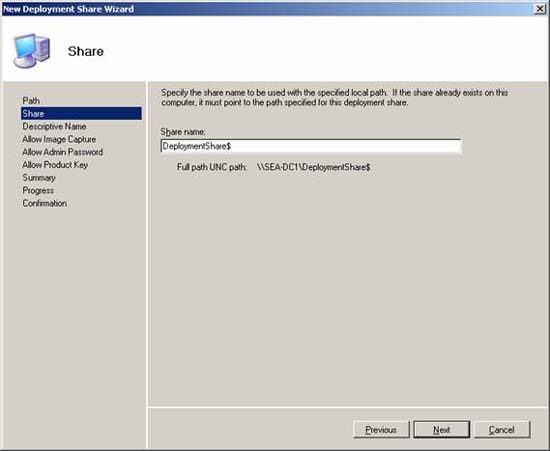Jump to Allow Admin Password step
The width and height of the screenshot is (550, 451).
[62, 152]
